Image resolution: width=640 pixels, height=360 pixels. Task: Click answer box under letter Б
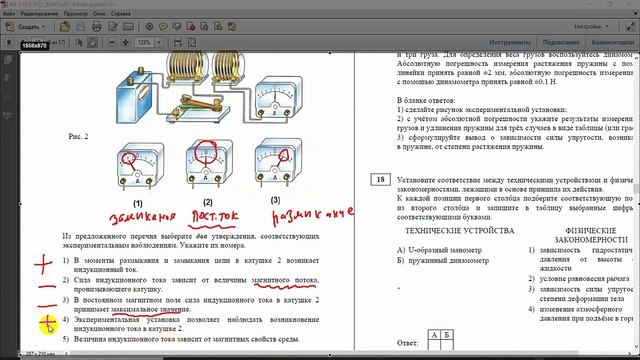pos(447,345)
